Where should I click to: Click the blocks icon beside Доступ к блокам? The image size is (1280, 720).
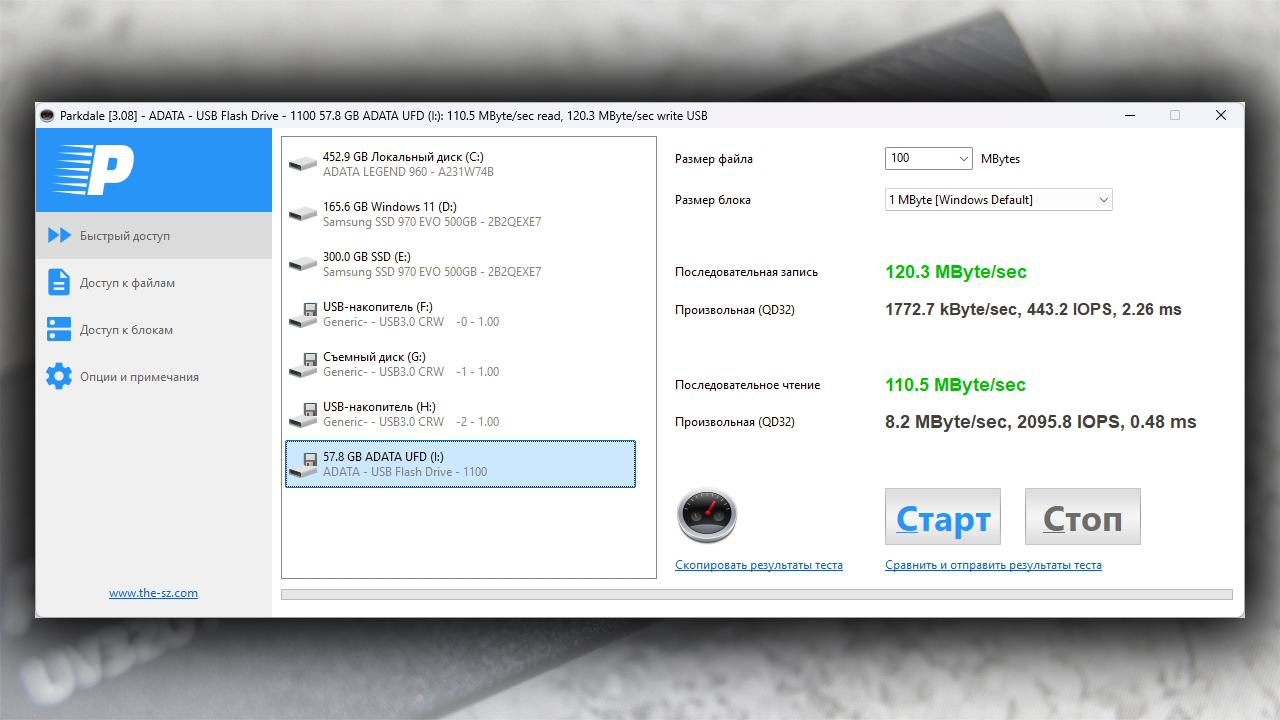point(59,330)
